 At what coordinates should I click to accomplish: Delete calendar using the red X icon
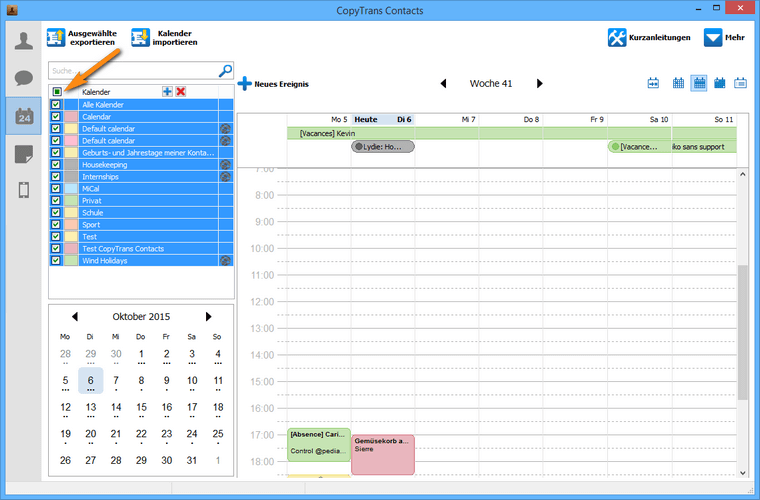click(x=181, y=92)
